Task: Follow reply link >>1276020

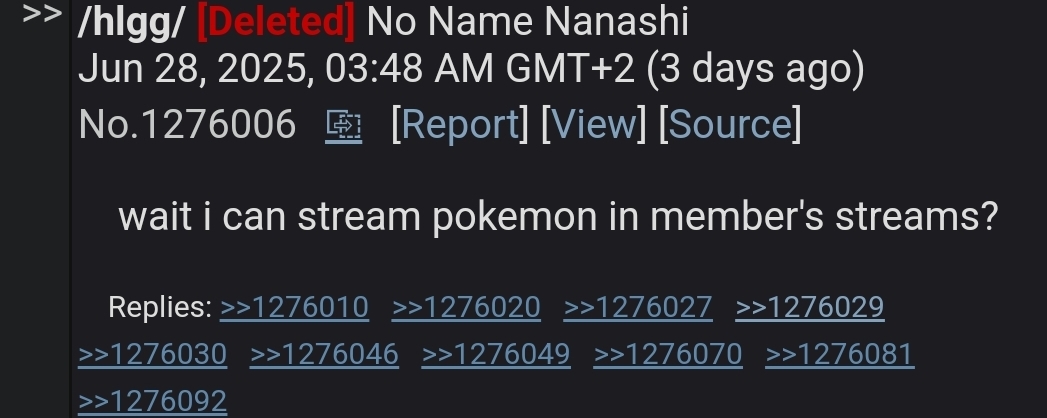Action: (x=466, y=308)
